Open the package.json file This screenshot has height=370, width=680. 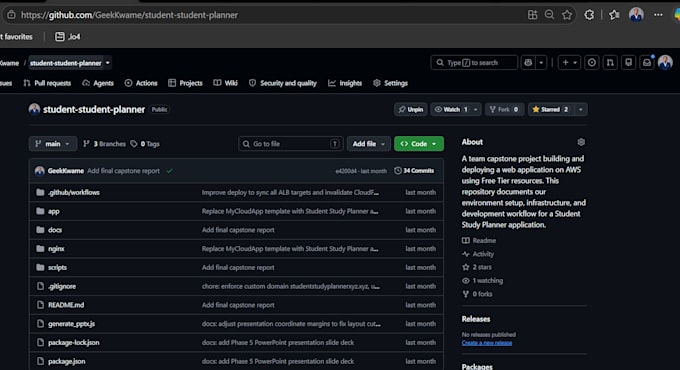pyautogui.click(x=67, y=361)
